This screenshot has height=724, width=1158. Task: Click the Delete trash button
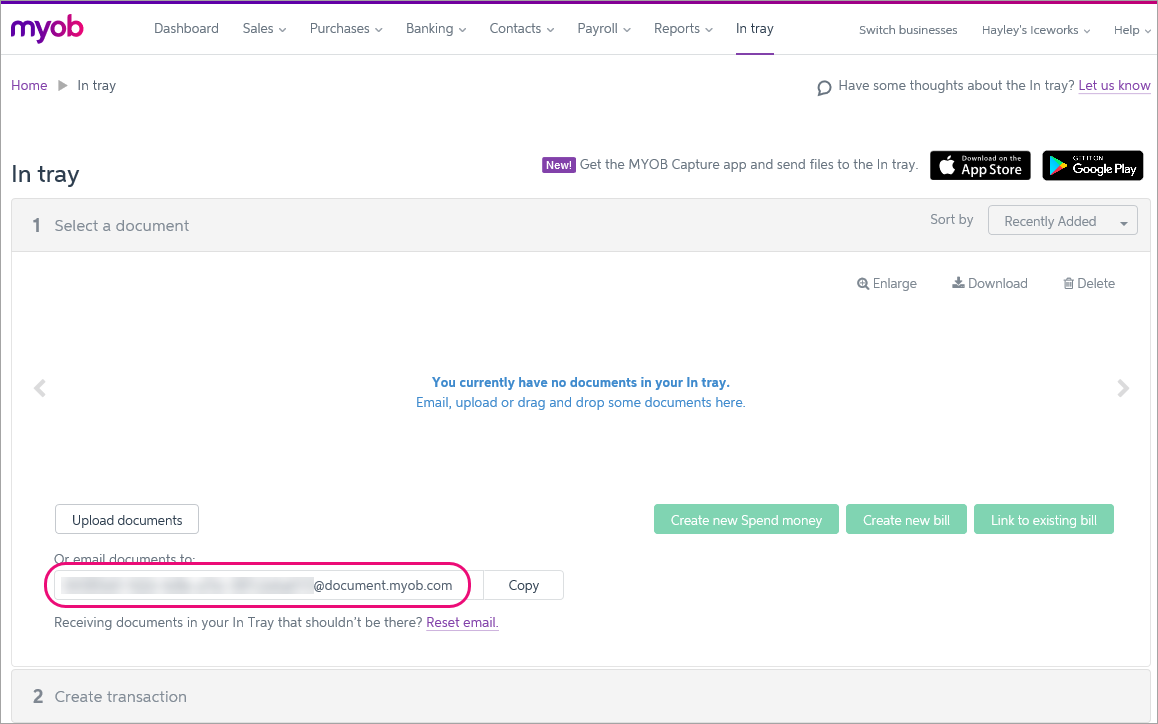(x=1089, y=284)
